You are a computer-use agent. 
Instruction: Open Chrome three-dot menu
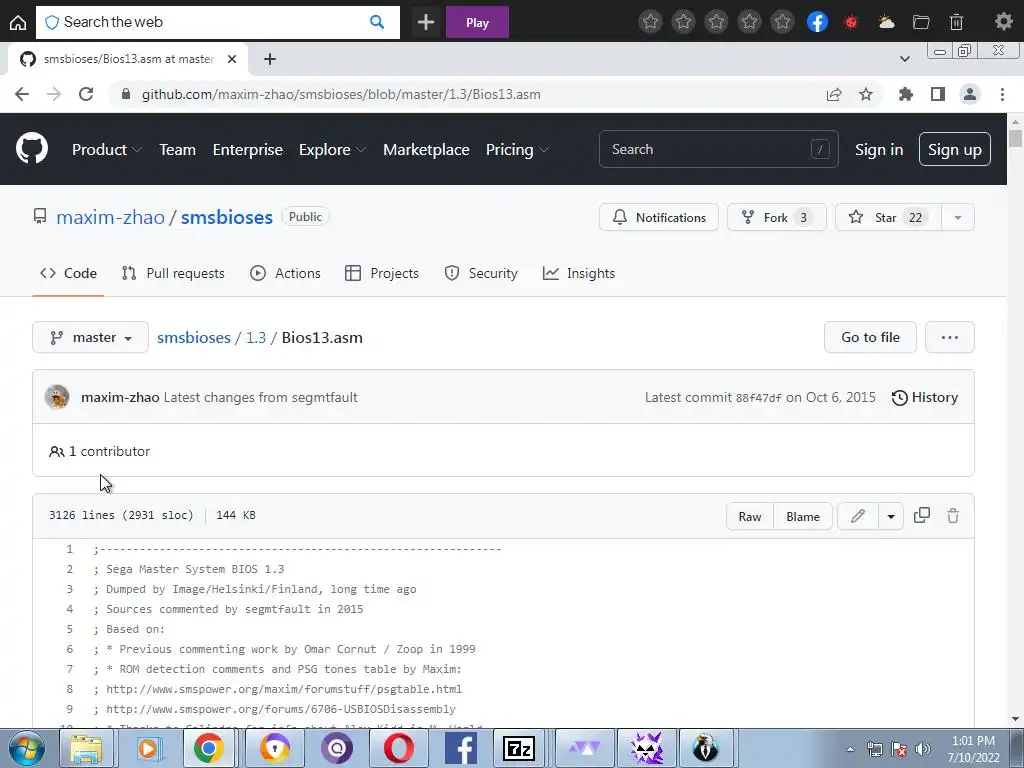[x=1002, y=94]
